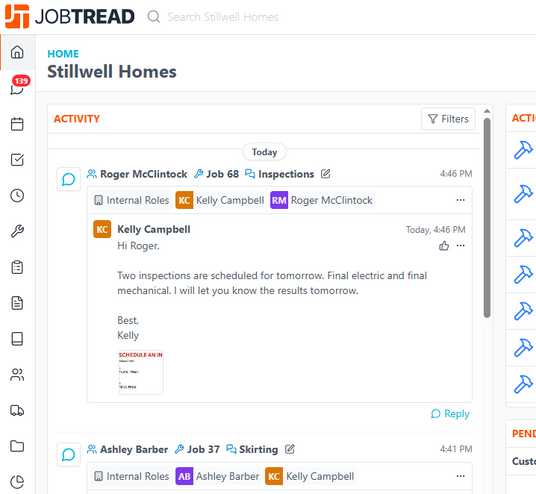This screenshot has width=536, height=494.
Task: Focus the Search Stillwell Homes field
Action: pyautogui.click(x=223, y=17)
